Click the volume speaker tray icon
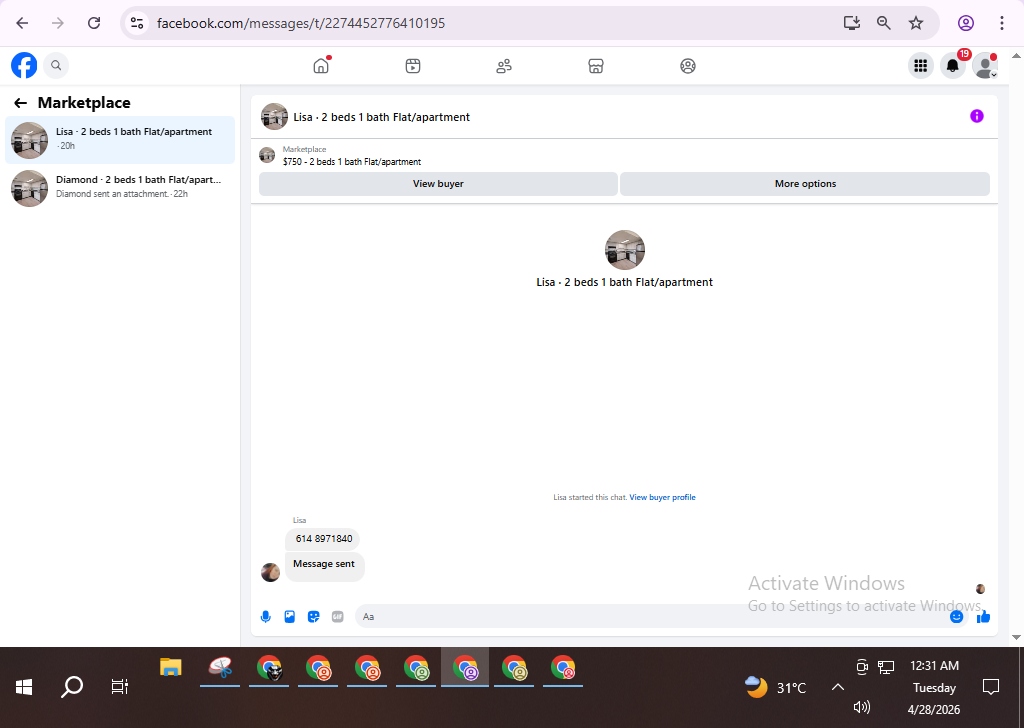Image resolution: width=1024 pixels, height=728 pixels. pos(862,707)
